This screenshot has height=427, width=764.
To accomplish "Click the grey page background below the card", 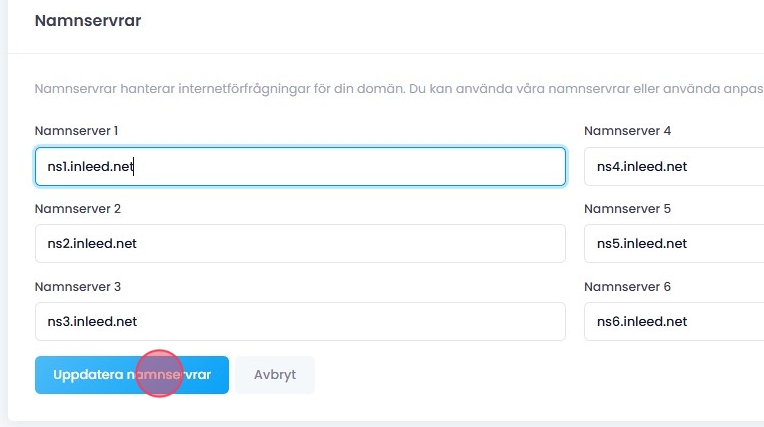I will coord(400,424).
